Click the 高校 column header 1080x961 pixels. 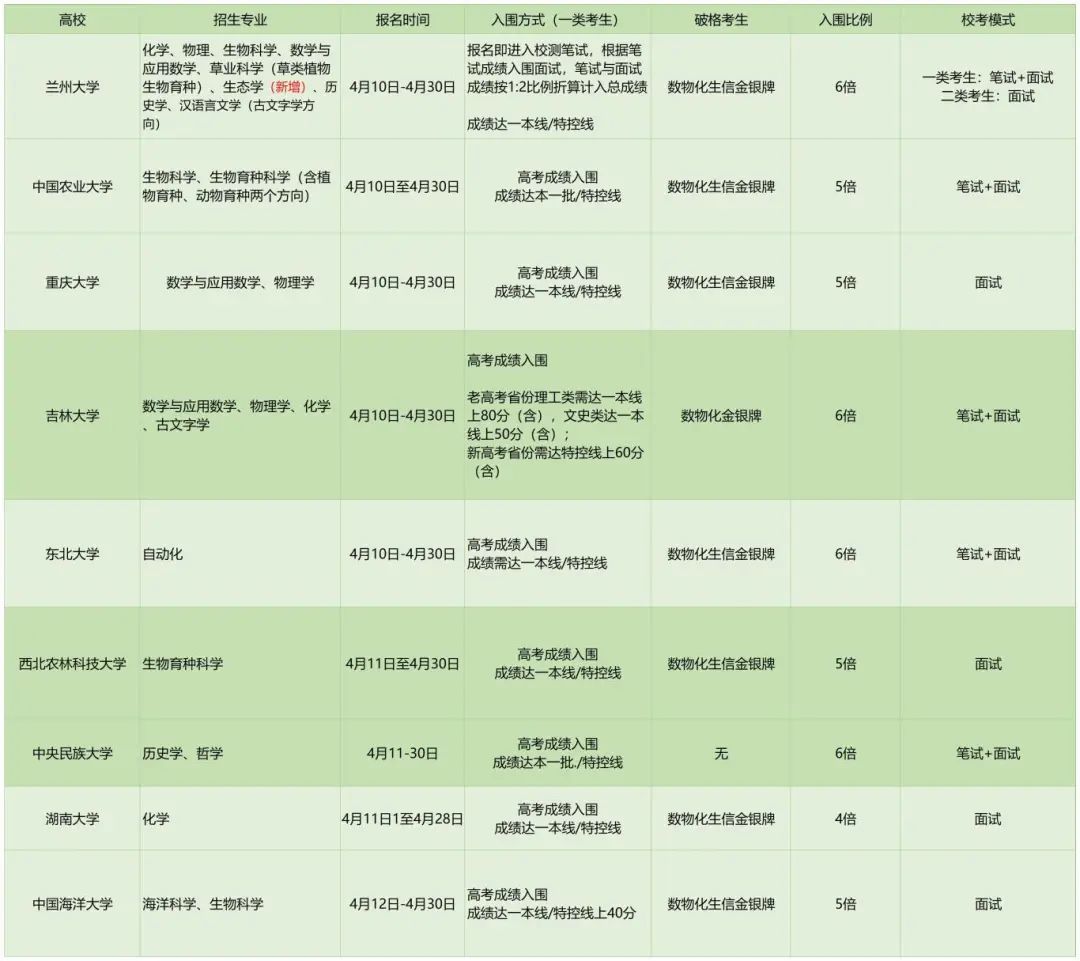[72, 20]
